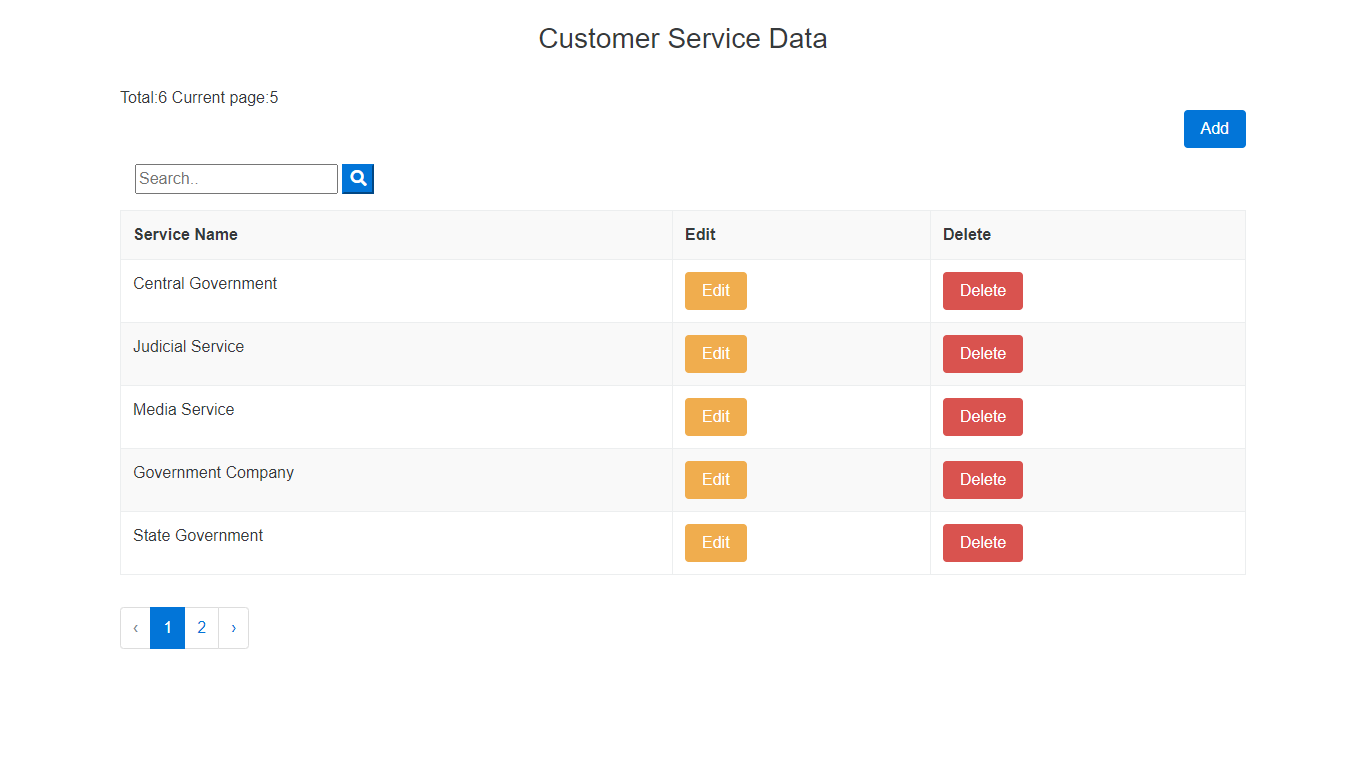Click the Search input field

pyautogui.click(x=236, y=179)
